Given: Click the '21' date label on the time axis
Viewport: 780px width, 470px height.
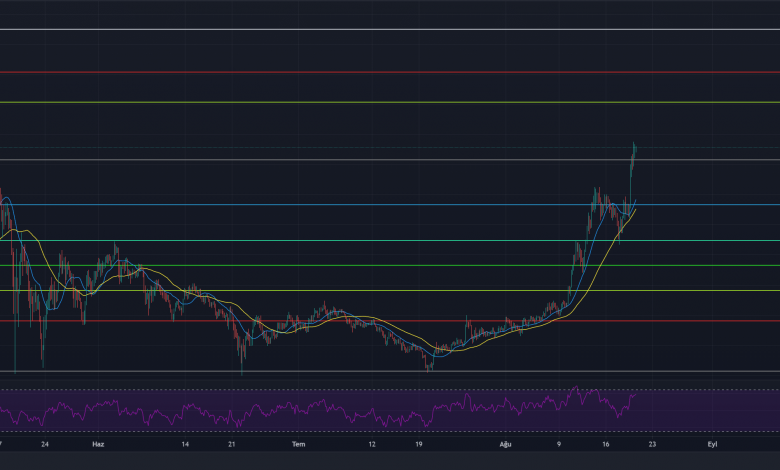Looking at the screenshot, I should pos(232,444).
